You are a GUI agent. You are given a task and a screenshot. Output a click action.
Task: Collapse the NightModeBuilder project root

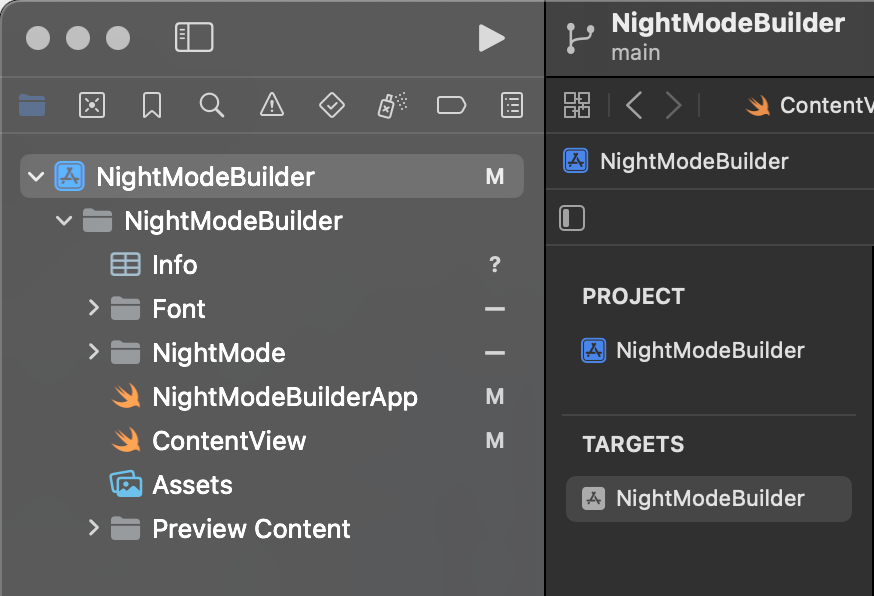click(37, 177)
